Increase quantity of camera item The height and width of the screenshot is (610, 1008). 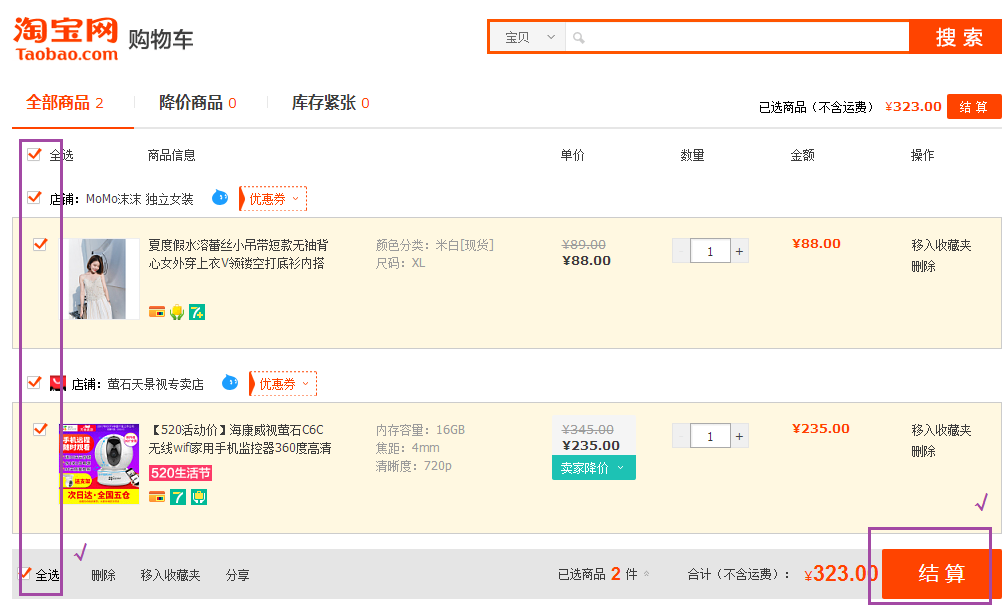pos(739,436)
